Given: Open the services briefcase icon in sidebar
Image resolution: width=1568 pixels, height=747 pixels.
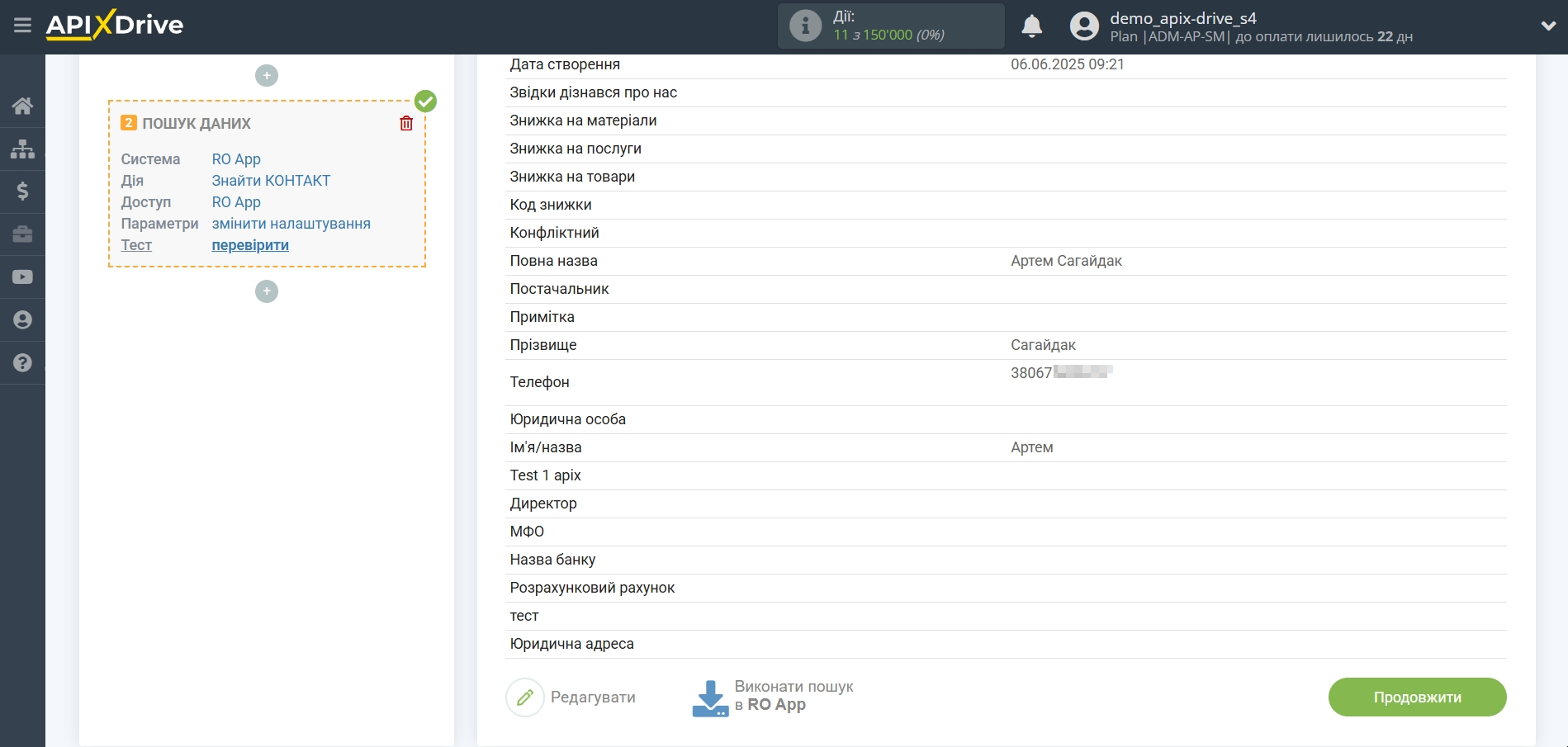Looking at the screenshot, I should click(21, 234).
